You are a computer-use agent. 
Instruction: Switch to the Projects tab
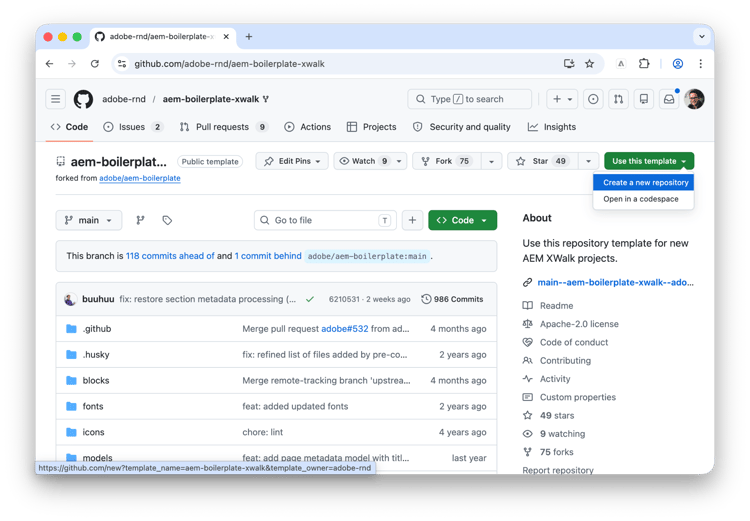pyautogui.click(x=372, y=127)
